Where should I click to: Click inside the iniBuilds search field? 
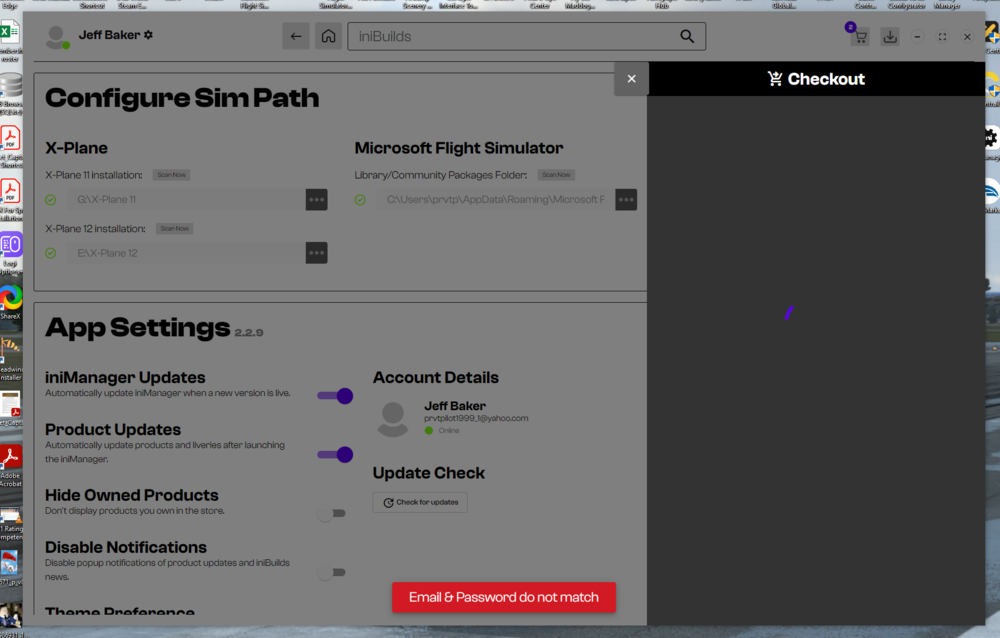click(x=510, y=37)
